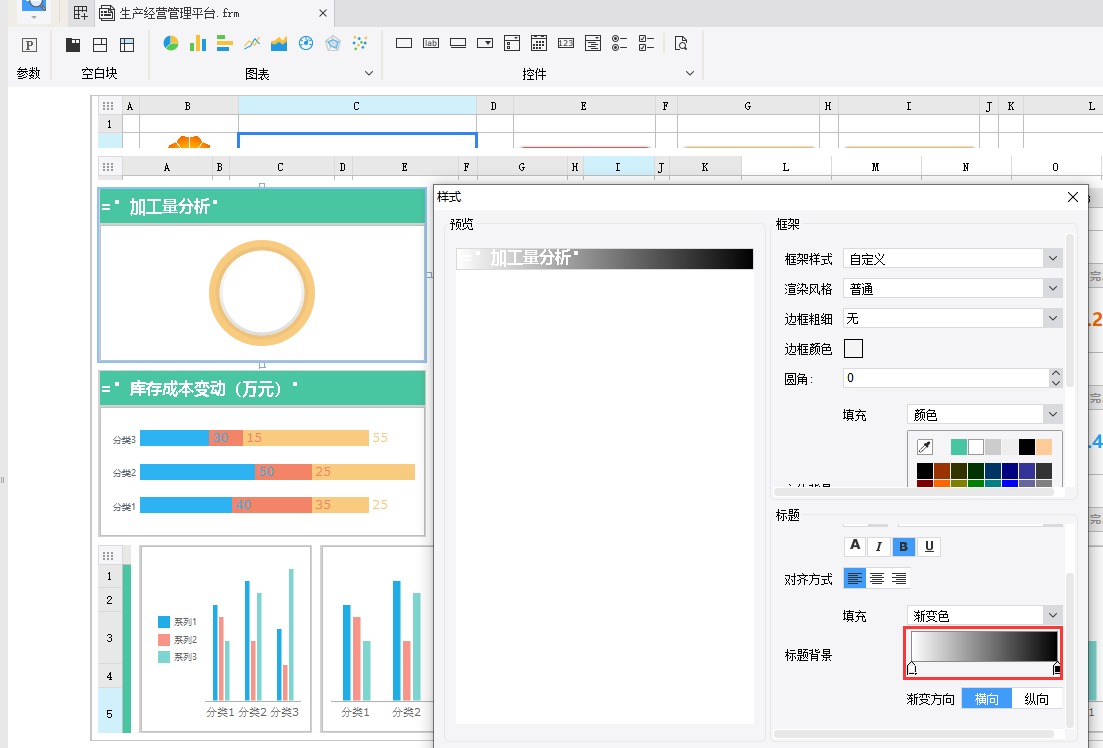Insert the table-style blank block with blue cells
The height and width of the screenshot is (748, 1103).
[x=127, y=45]
